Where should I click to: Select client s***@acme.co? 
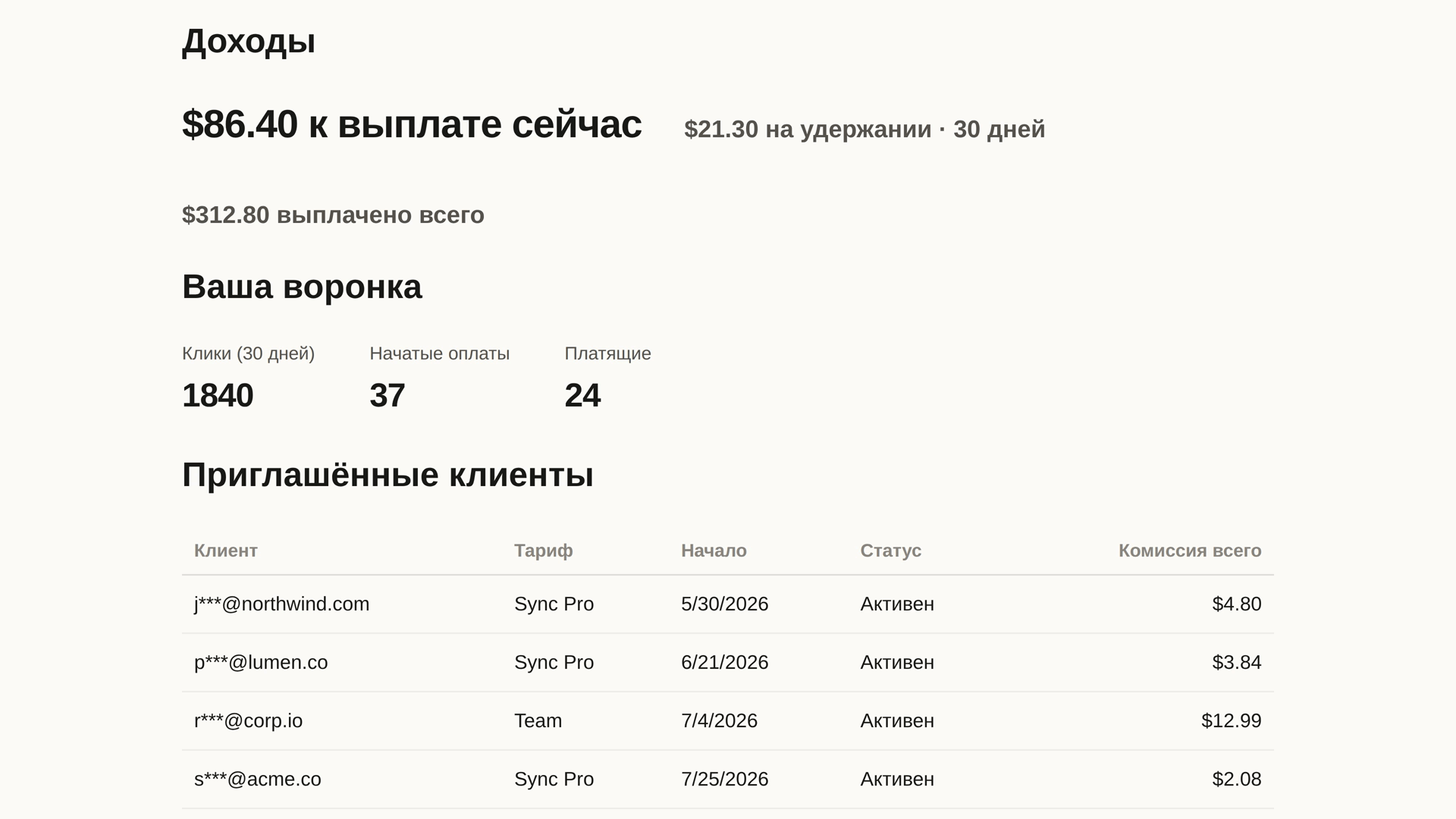(258, 779)
